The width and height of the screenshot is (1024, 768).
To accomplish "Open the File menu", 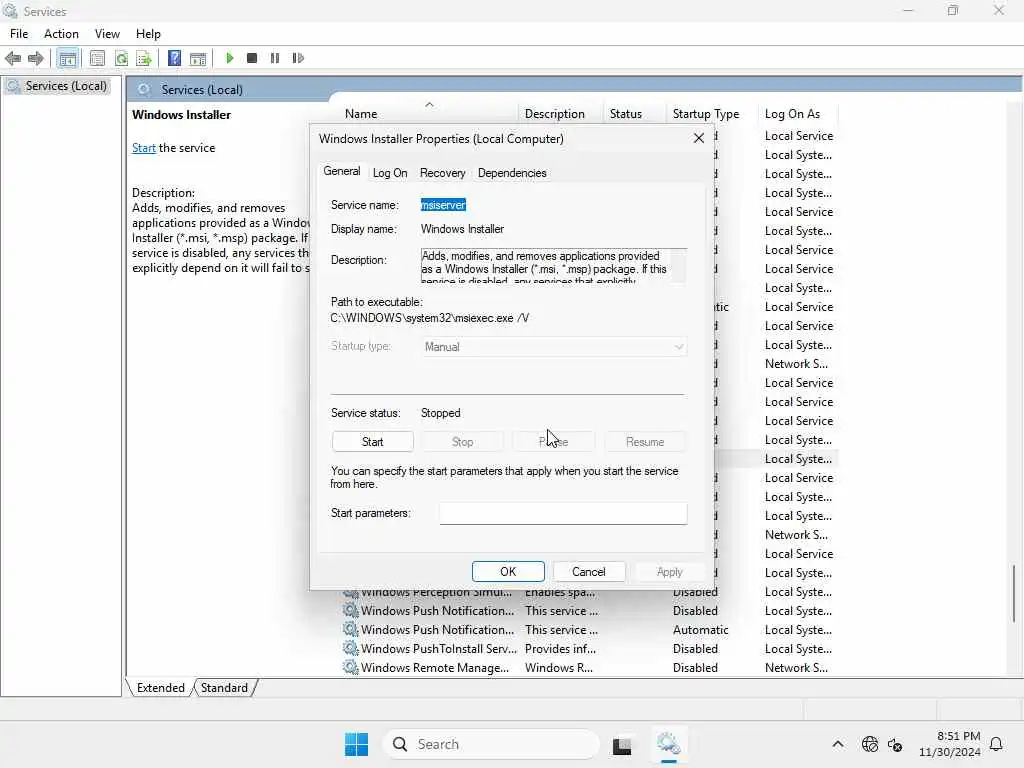I will (19, 34).
